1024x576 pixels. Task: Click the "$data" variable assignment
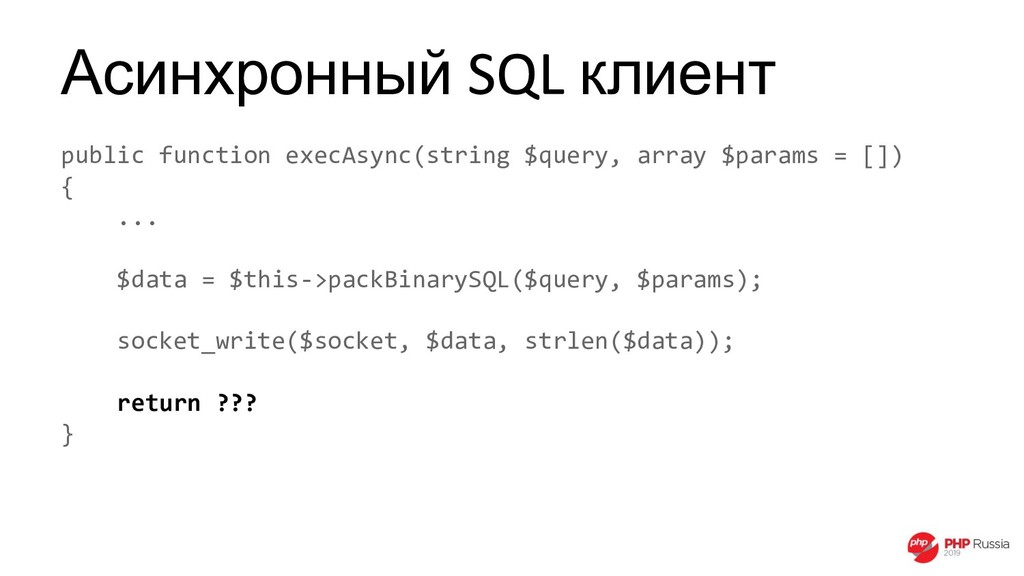152,280
